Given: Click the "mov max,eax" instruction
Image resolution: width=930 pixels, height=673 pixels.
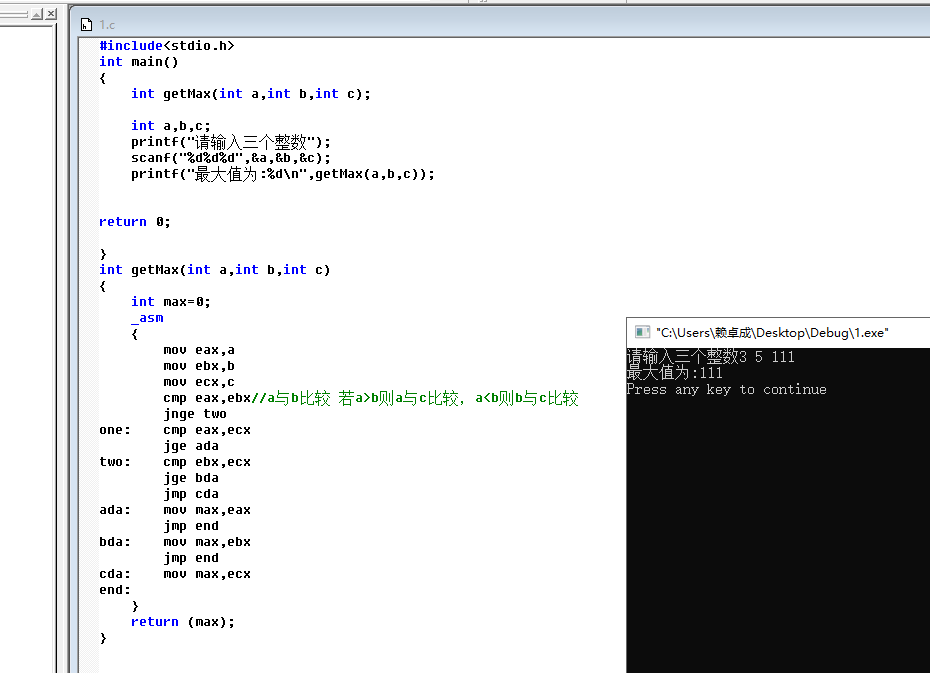Looking at the screenshot, I should [206, 510].
